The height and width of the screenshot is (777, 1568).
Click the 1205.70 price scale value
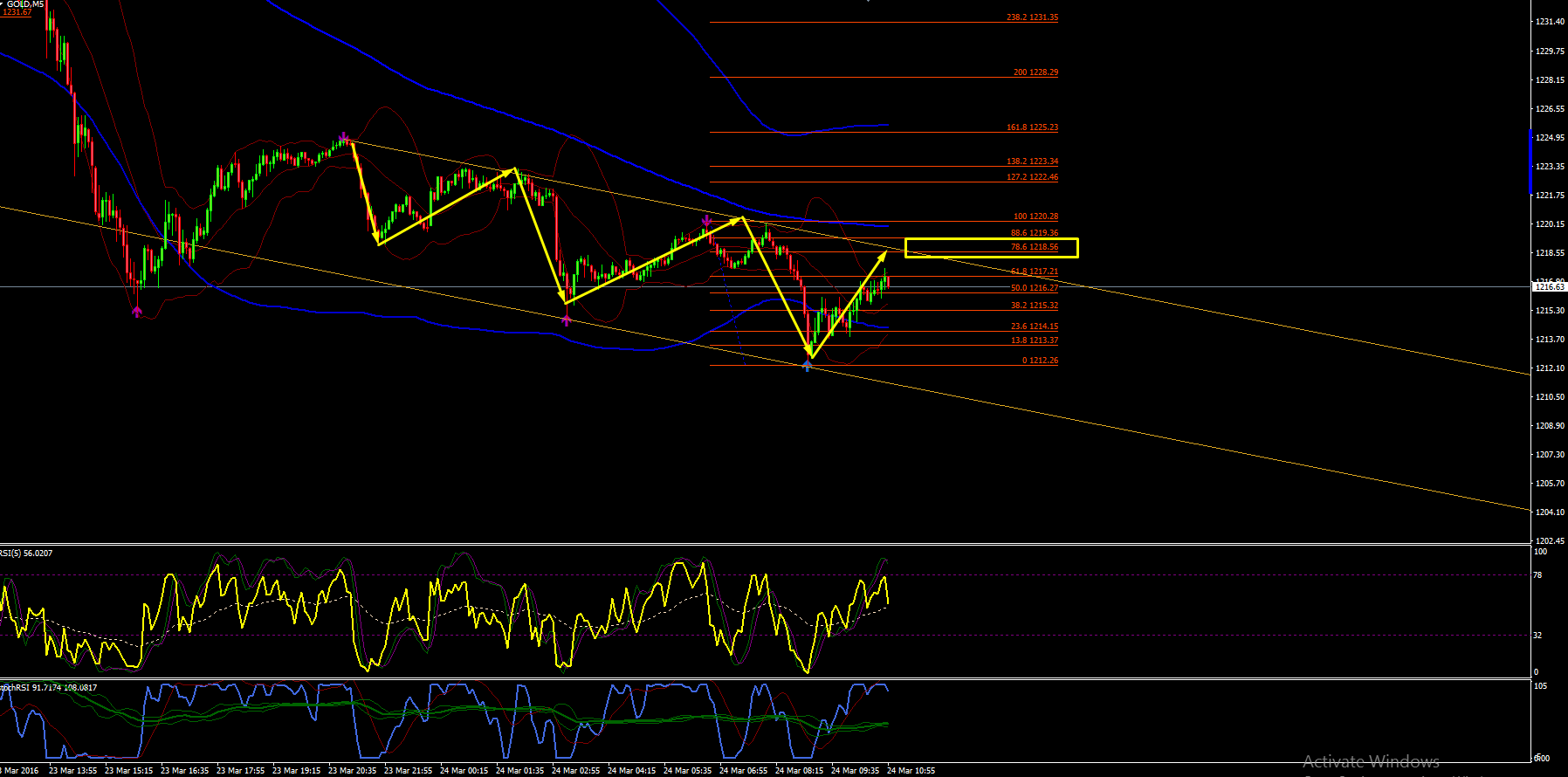[1550, 484]
